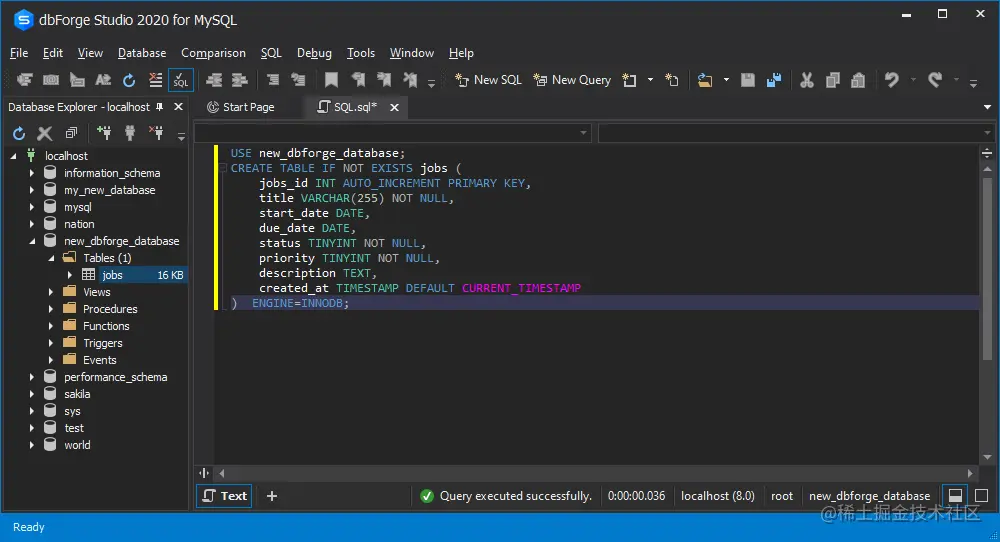
Task: Click the plug icon with red X
Action: (156, 133)
